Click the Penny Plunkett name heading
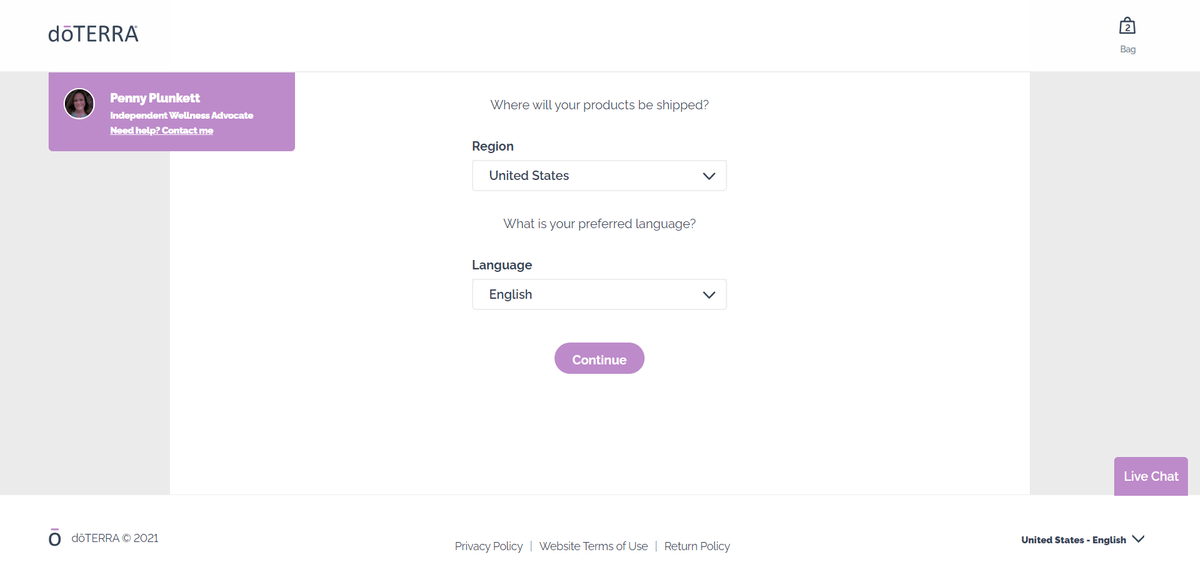This screenshot has height=566, width=1200. 155,98
